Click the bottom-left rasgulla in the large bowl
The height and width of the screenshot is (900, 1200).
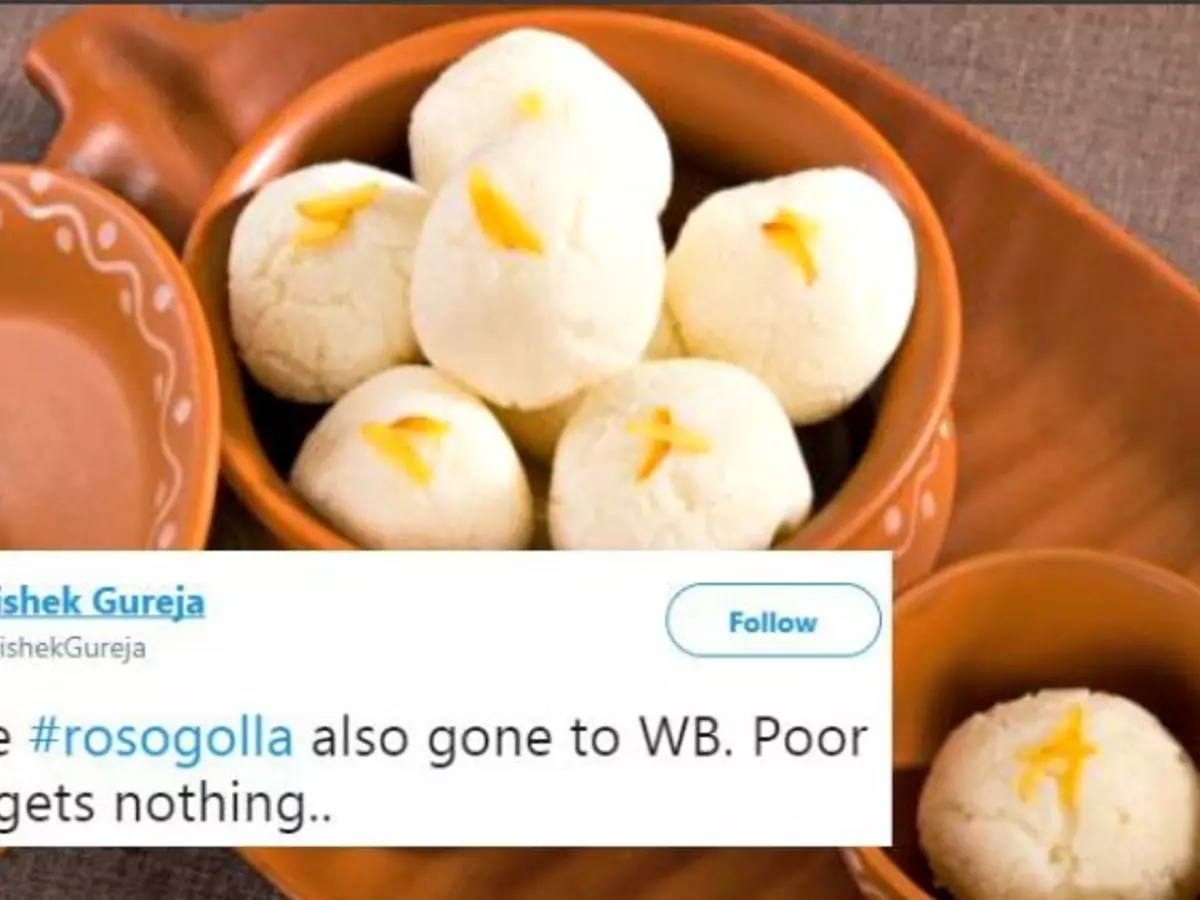pyautogui.click(x=410, y=460)
